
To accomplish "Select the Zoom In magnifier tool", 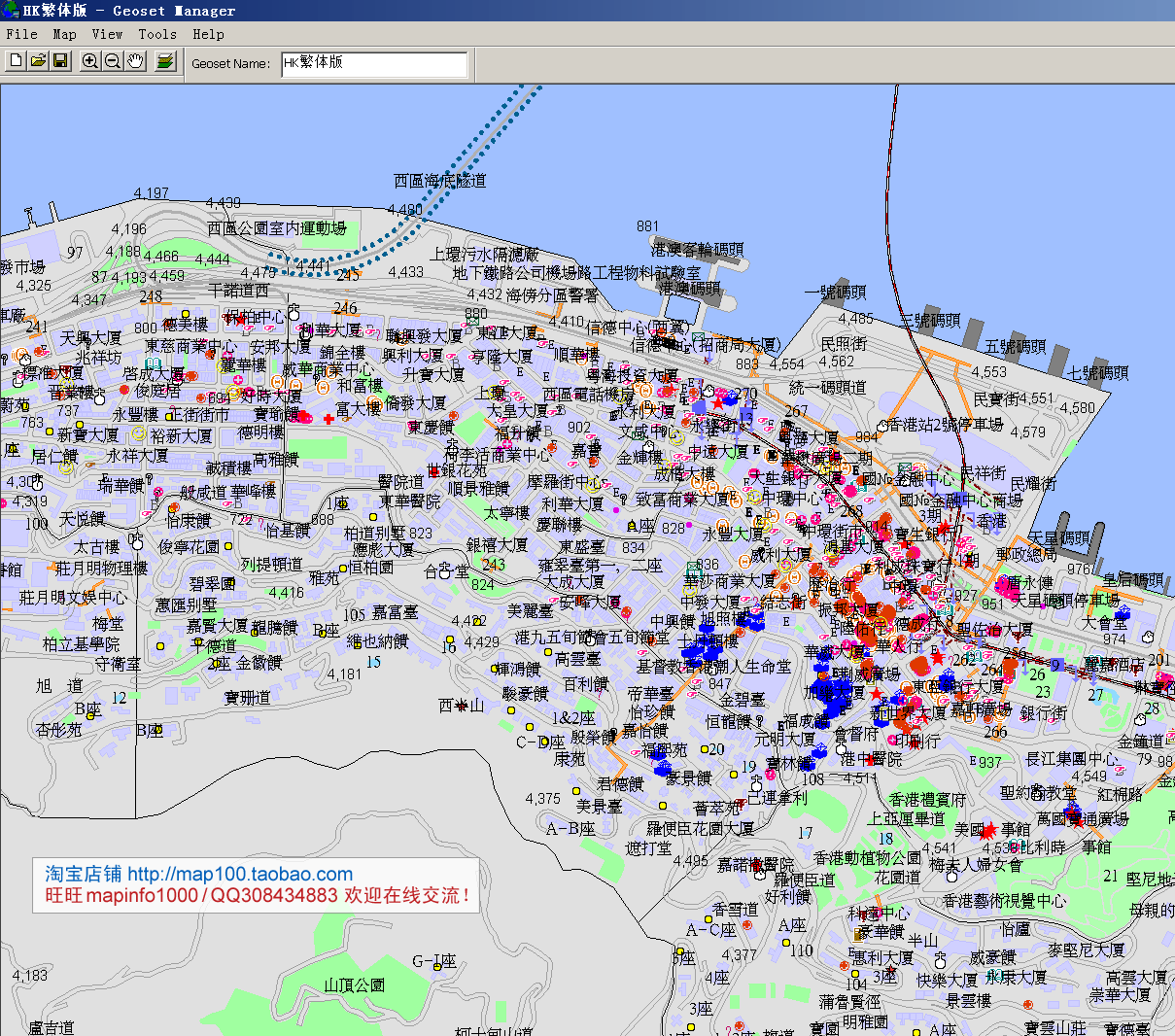I will point(90,61).
